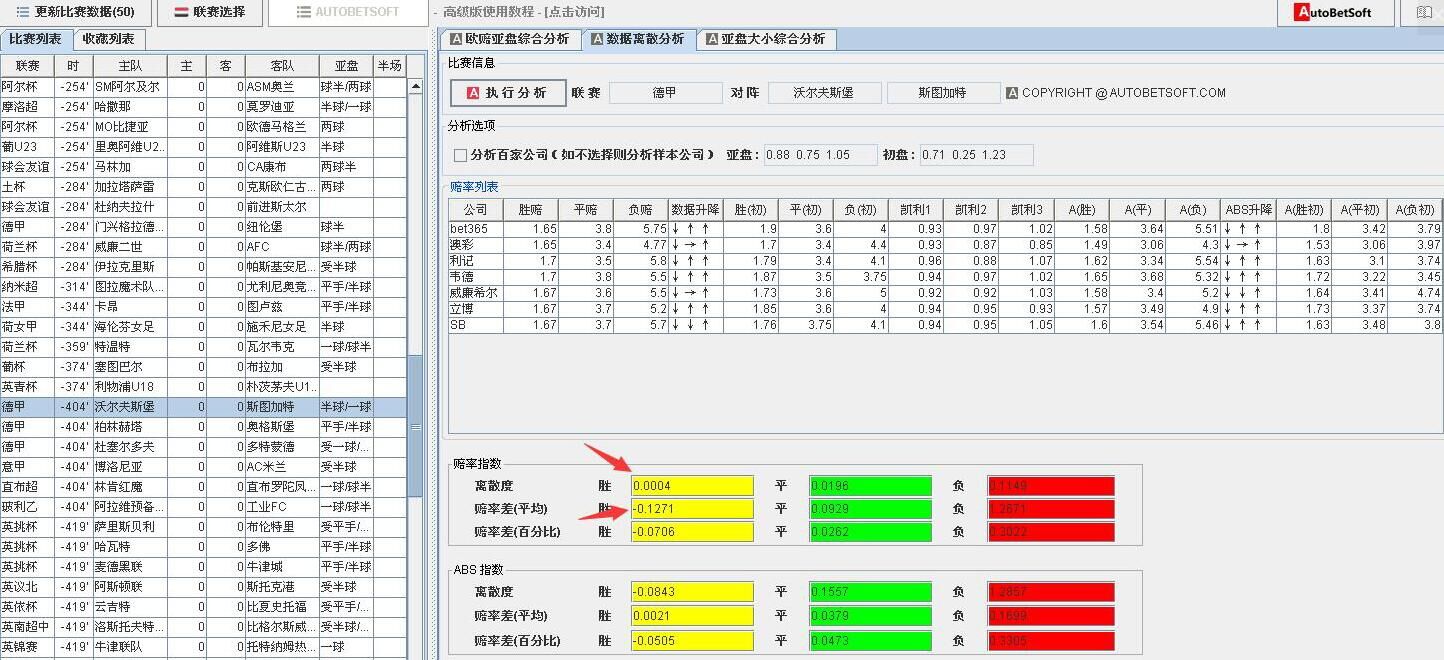Sort by 胜赔 column header

[531, 210]
